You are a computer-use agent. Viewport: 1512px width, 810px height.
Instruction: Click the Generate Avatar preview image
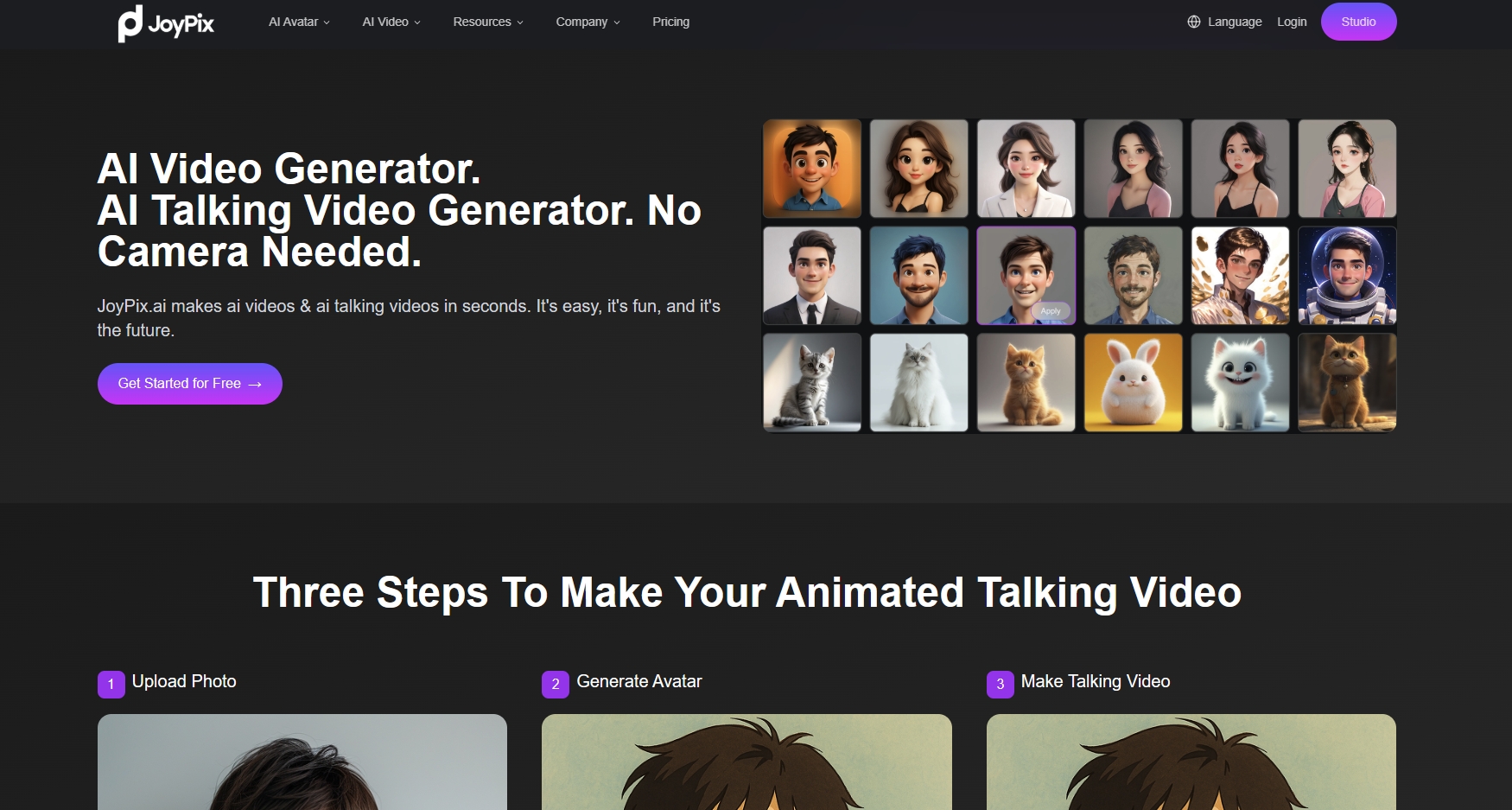(746, 762)
